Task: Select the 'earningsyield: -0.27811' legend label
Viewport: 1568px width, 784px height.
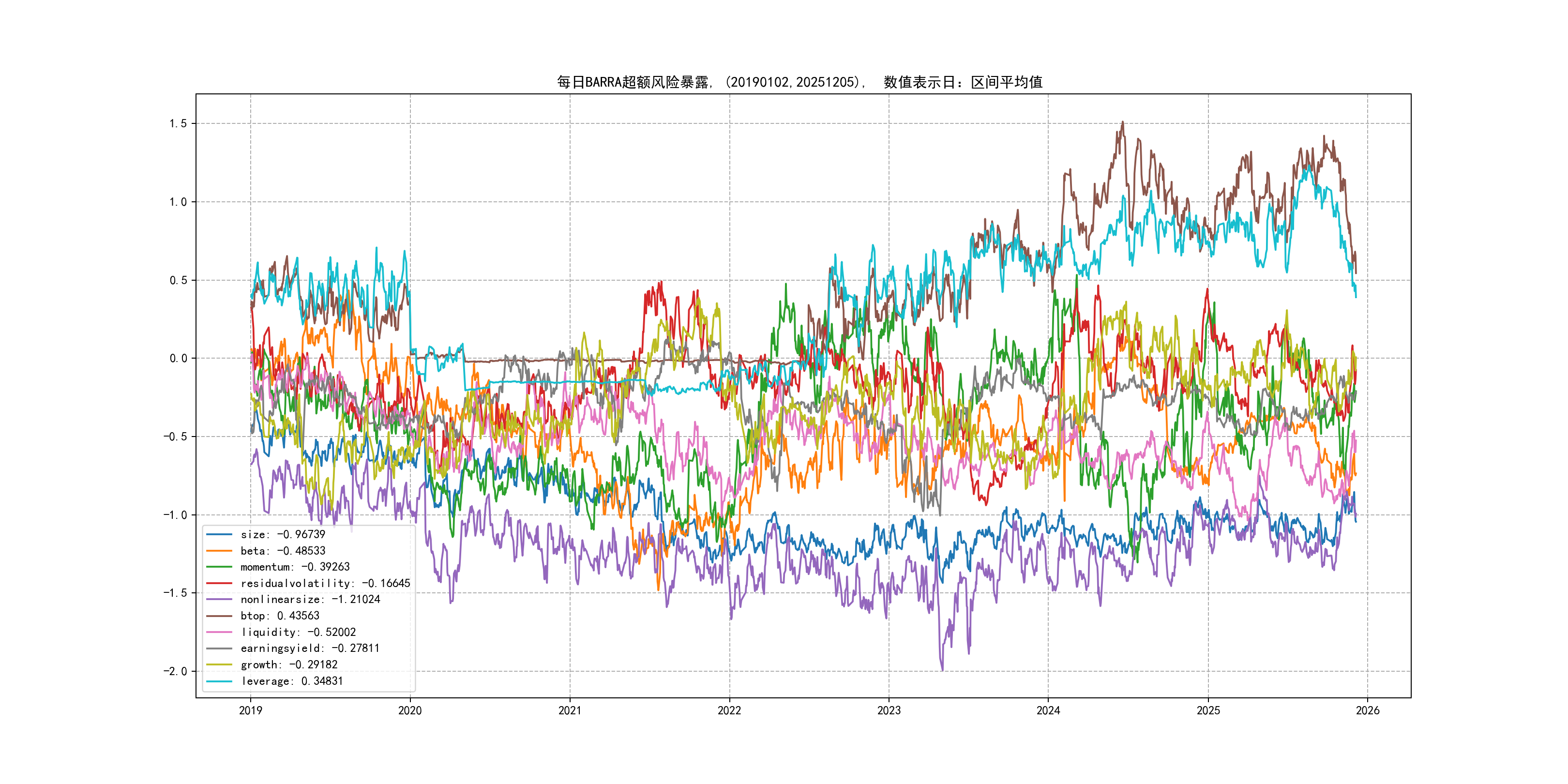Action: 310,648
